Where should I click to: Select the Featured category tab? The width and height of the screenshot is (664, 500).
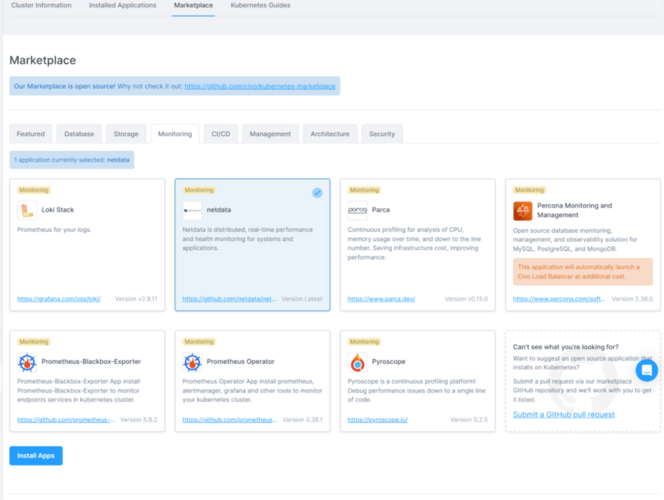click(x=30, y=134)
